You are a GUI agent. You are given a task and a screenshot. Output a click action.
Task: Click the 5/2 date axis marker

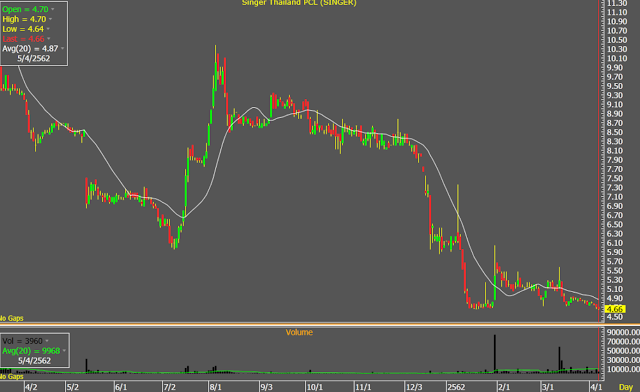pyautogui.click(x=73, y=387)
